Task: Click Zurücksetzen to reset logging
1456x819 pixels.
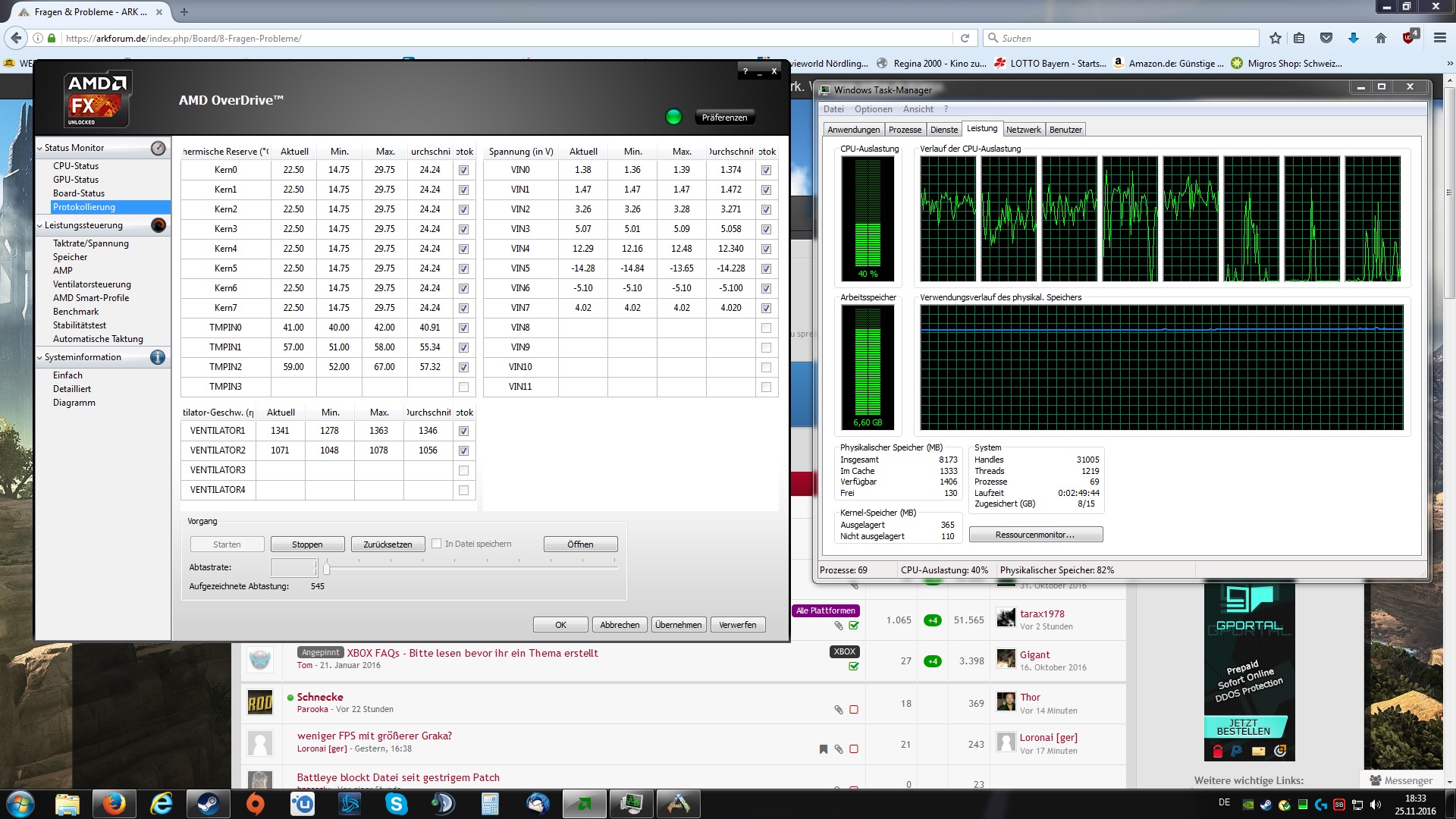Action: [388, 544]
